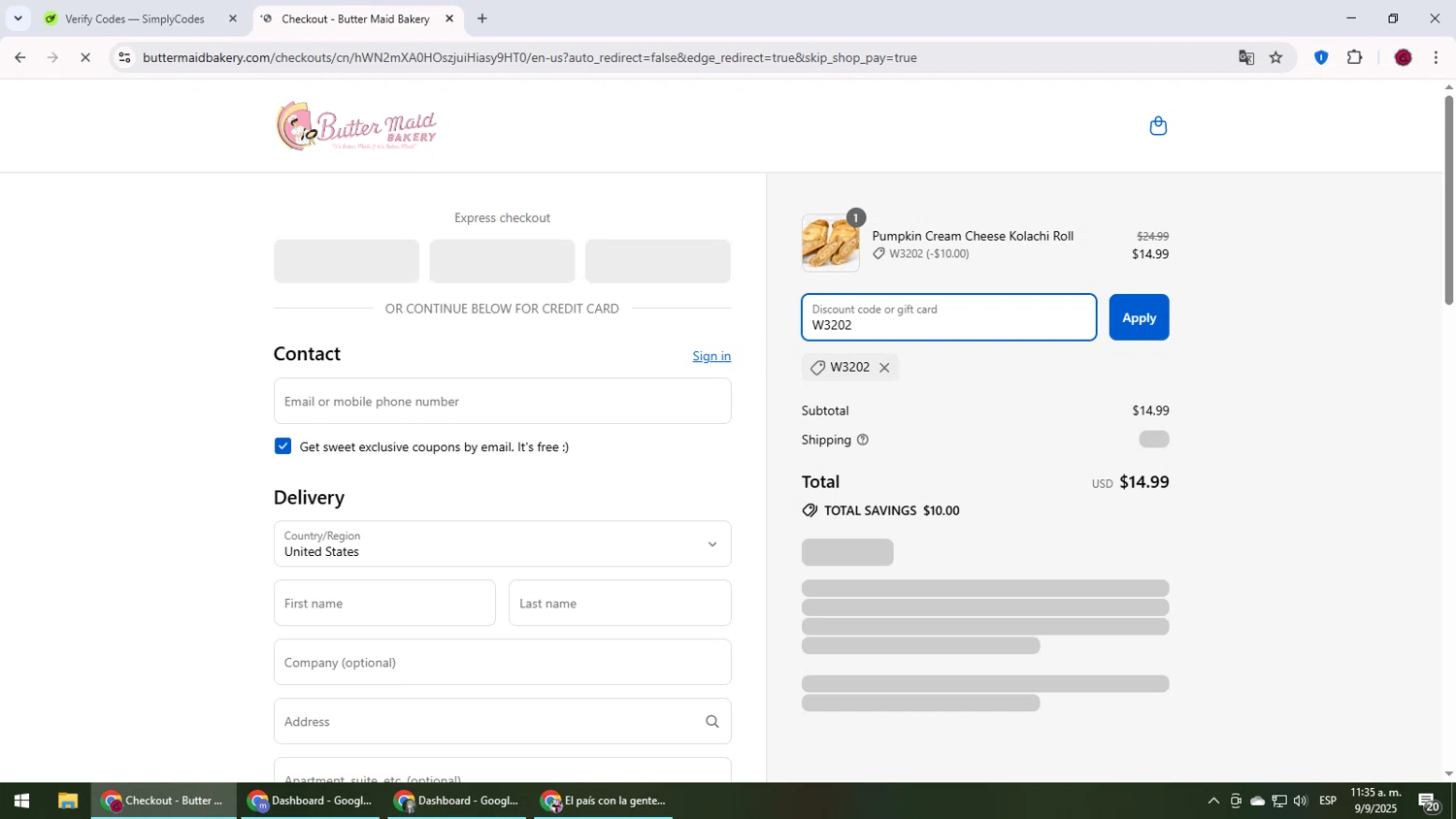Focus the Company (optional) field
1456x819 pixels.
[x=502, y=662]
